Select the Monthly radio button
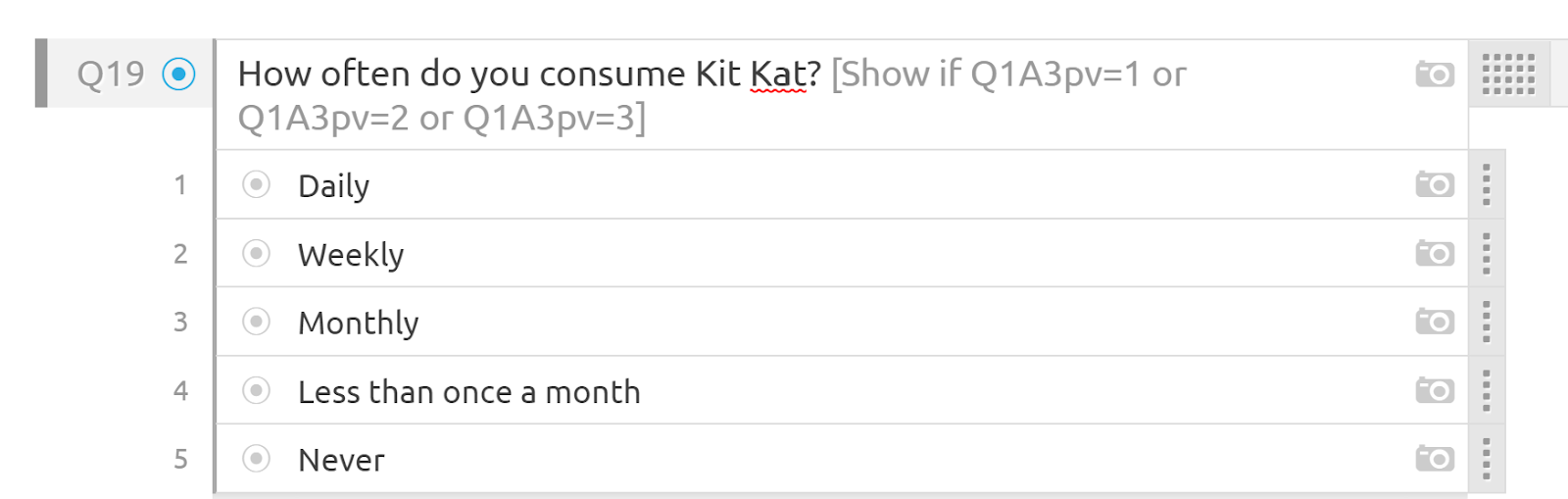 point(256,321)
